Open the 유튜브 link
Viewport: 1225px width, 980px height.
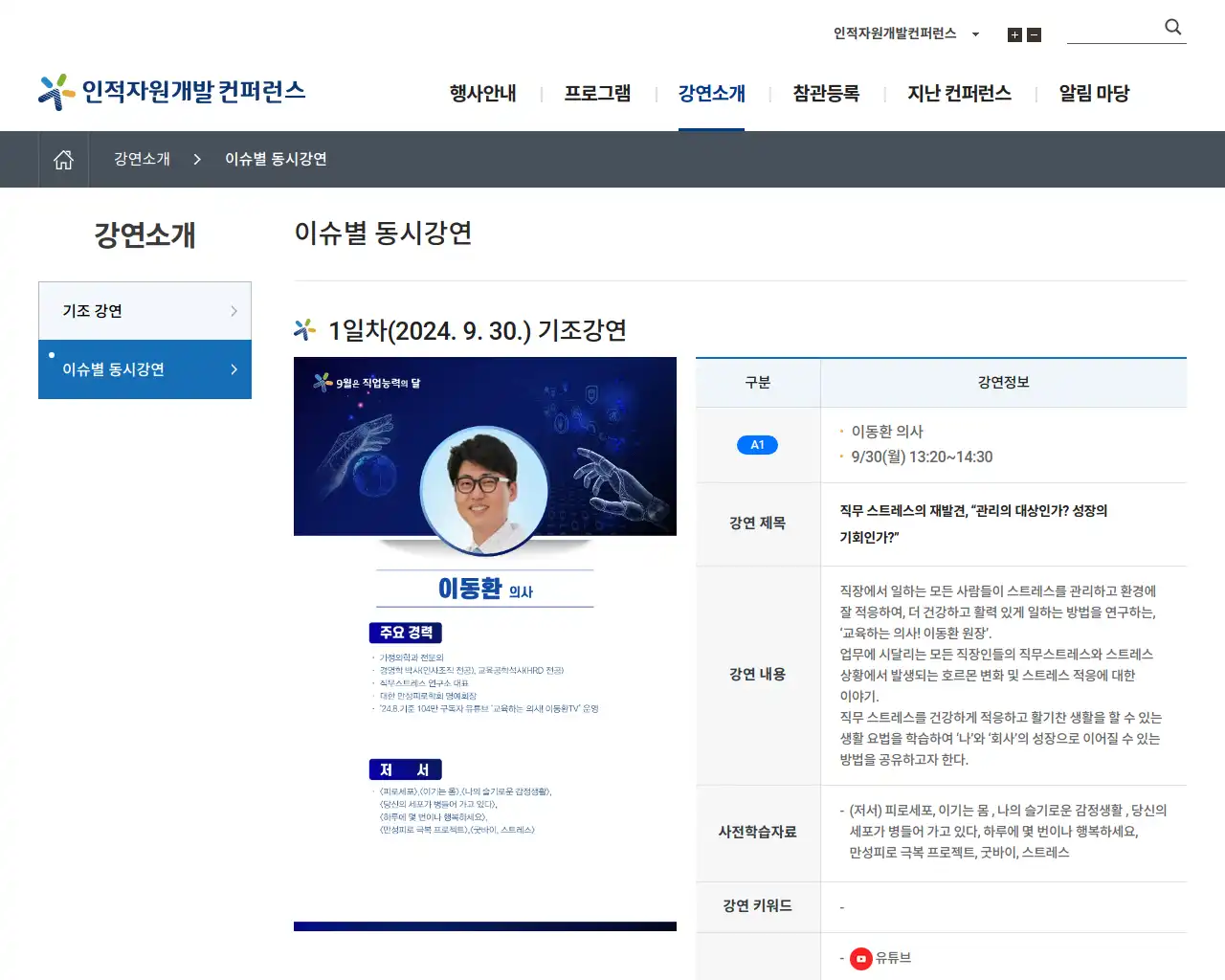[893, 958]
